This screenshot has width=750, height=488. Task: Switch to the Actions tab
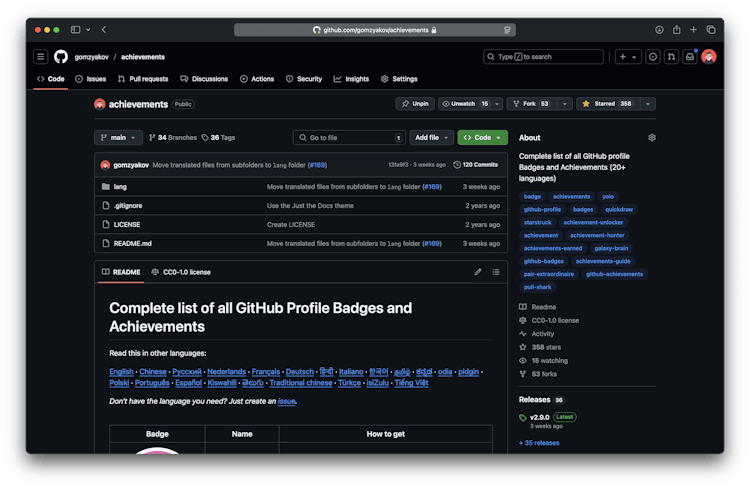pyautogui.click(x=257, y=79)
